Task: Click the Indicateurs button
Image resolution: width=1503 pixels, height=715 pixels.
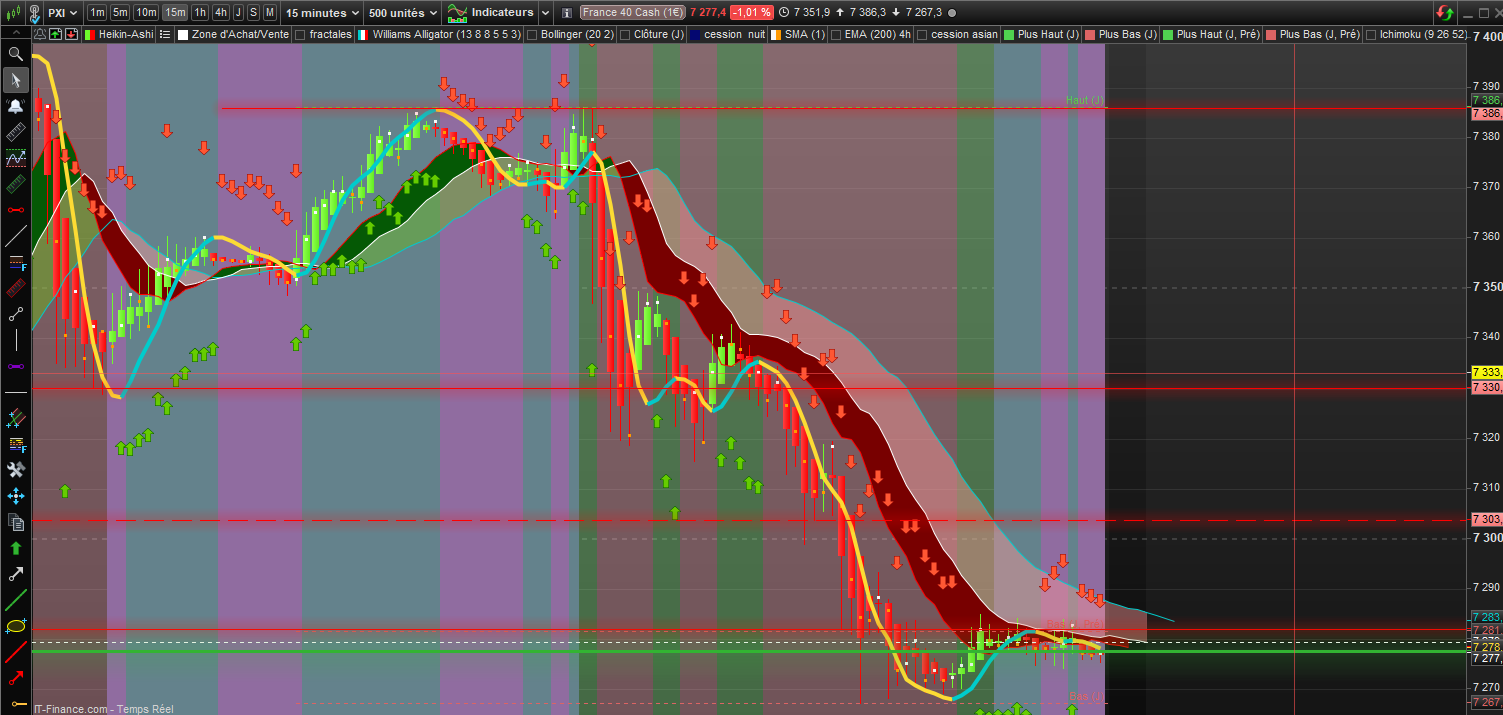Action: pyautogui.click(x=491, y=13)
